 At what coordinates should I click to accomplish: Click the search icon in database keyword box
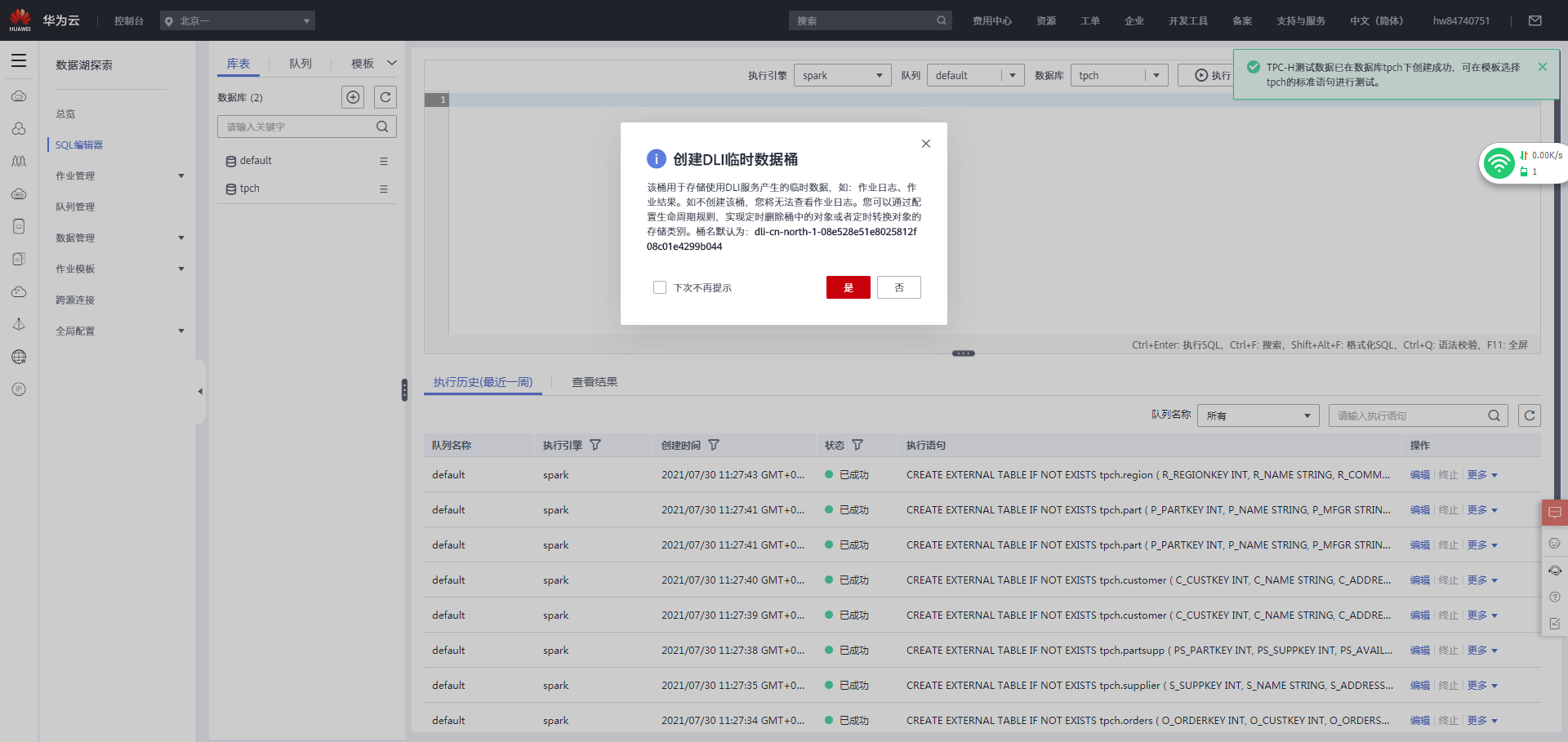[x=382, y=127]
